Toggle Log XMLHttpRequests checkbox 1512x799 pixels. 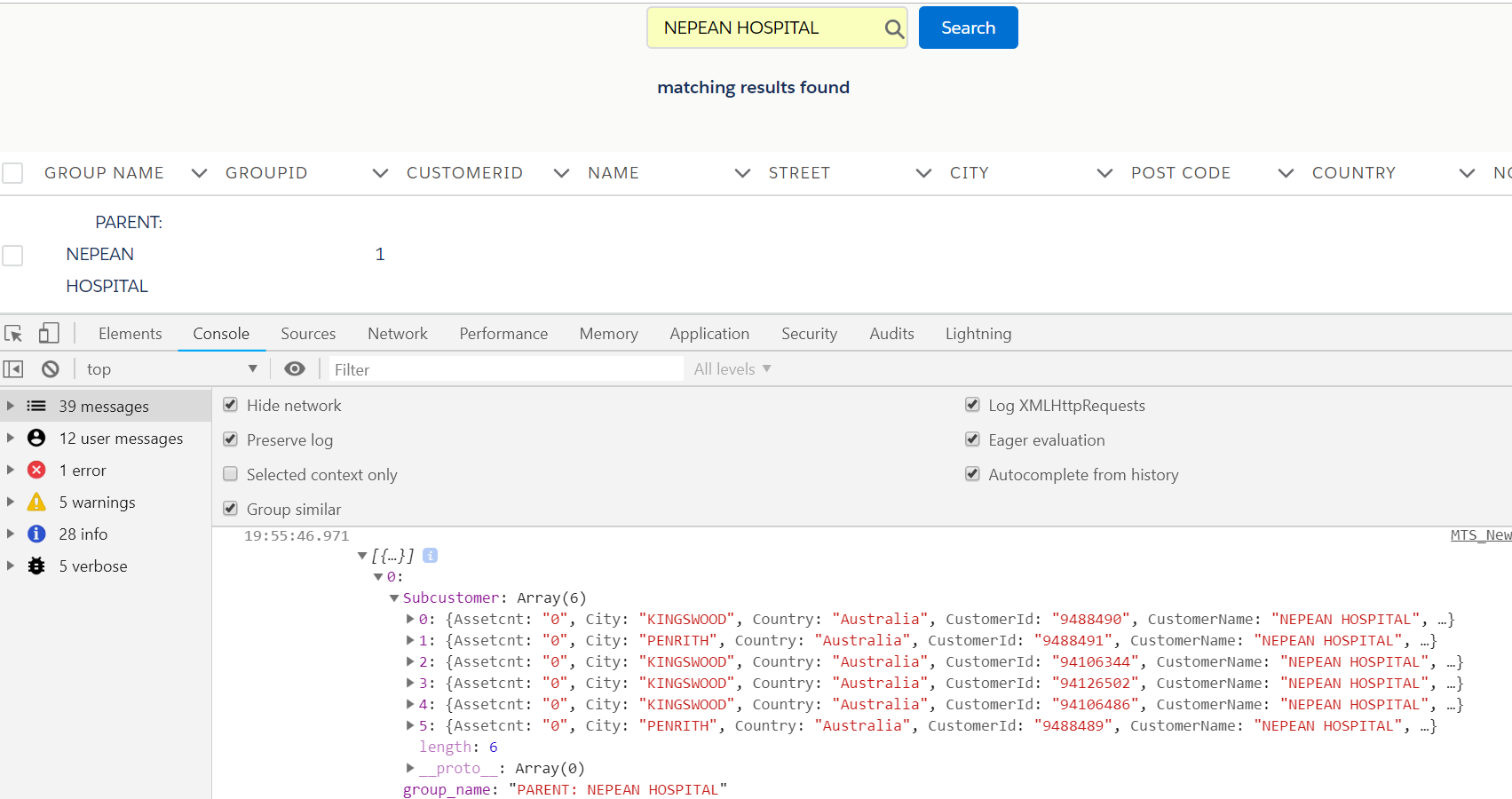973,405
